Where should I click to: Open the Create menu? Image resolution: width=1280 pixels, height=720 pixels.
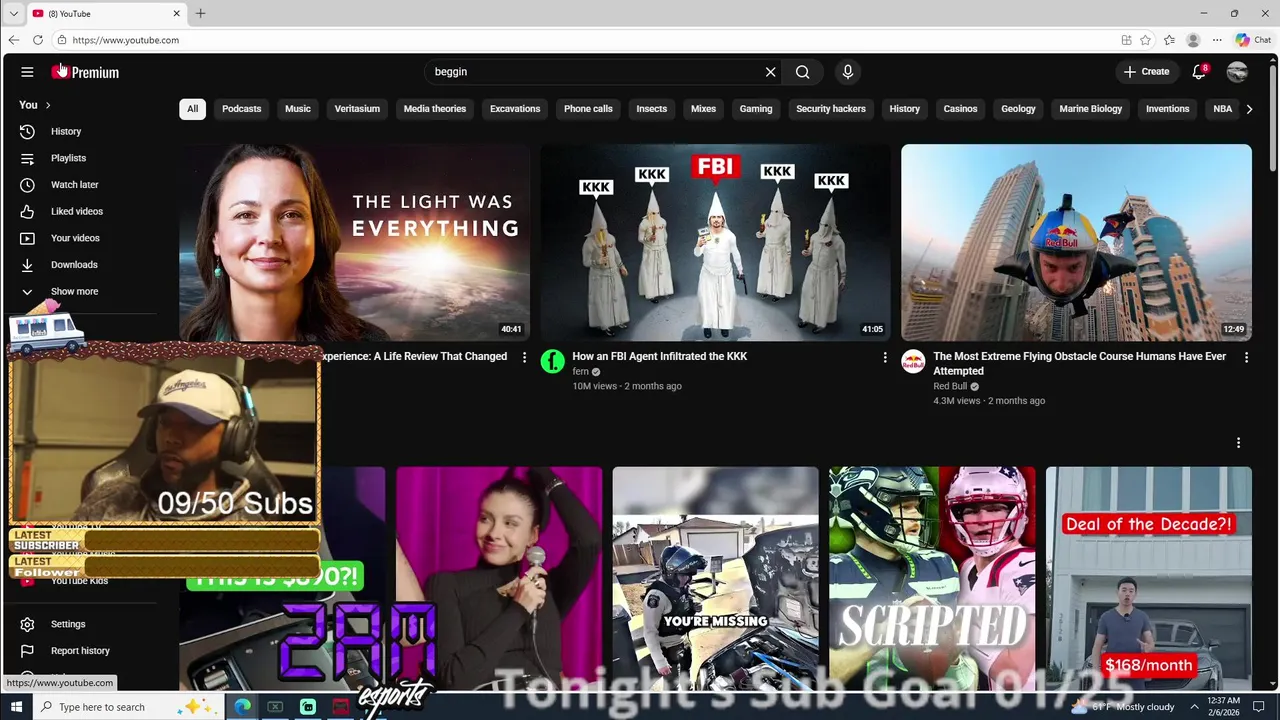(1146, 72)
